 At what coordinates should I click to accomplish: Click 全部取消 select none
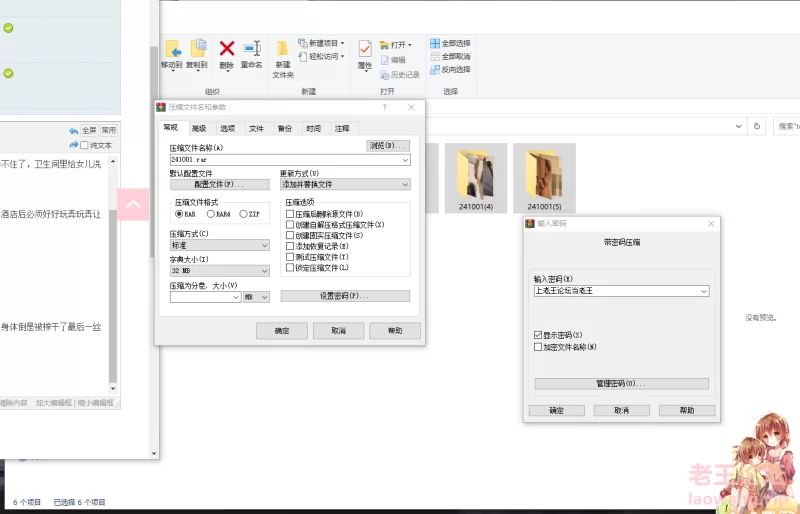coord(450,56)
